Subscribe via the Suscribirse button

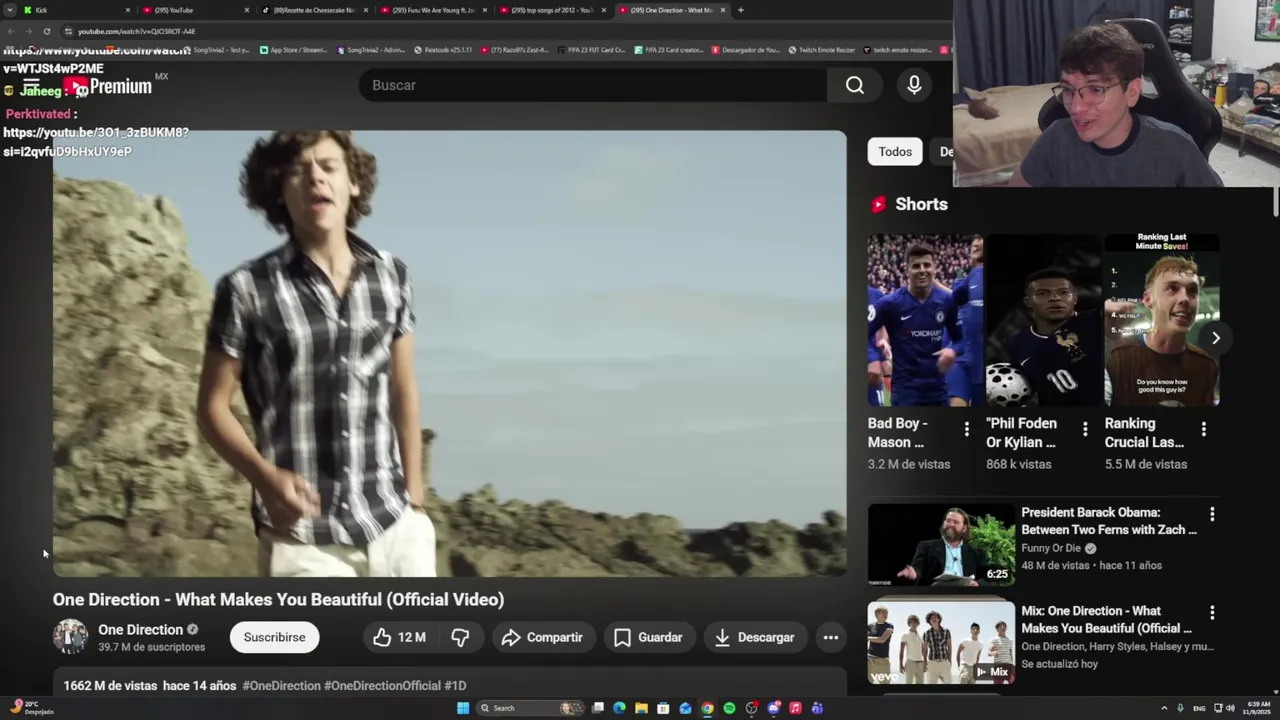[x=274, y=637]
